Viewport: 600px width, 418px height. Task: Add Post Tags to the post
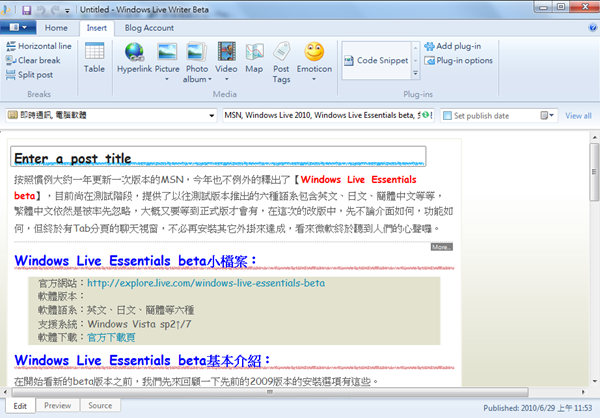[x=282, y=60]
